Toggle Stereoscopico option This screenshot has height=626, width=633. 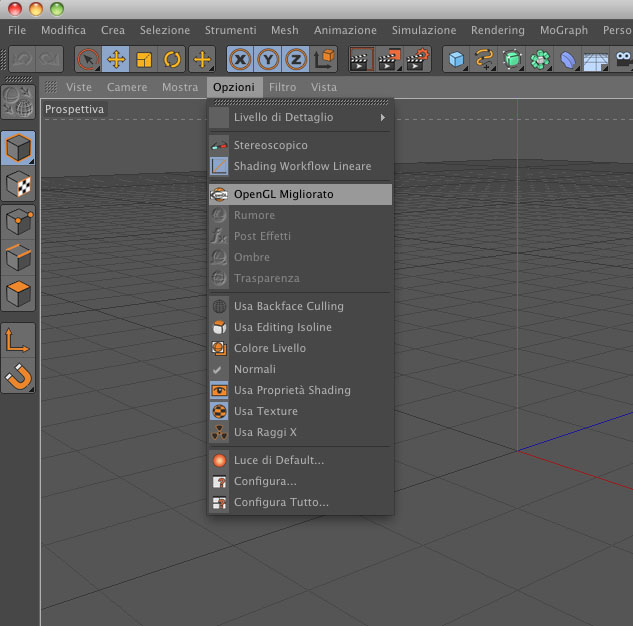(x=300, y=145)
